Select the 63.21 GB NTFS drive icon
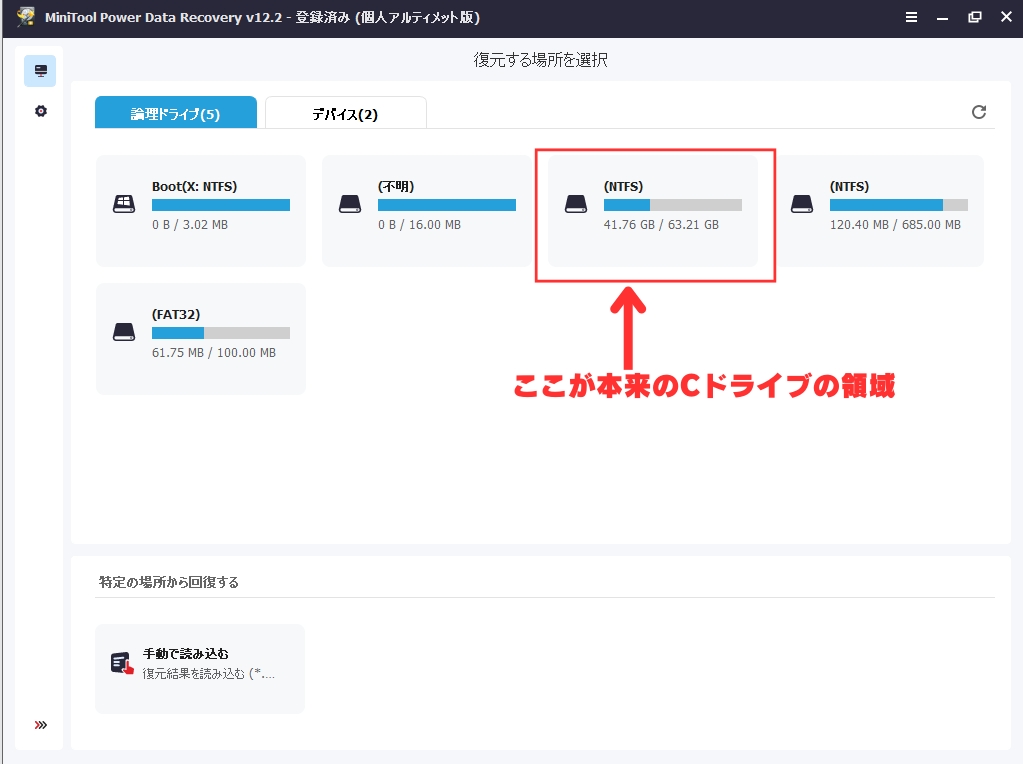Image resolution: width=1023 pixels, height=764 pixels. tap(575, 204)
